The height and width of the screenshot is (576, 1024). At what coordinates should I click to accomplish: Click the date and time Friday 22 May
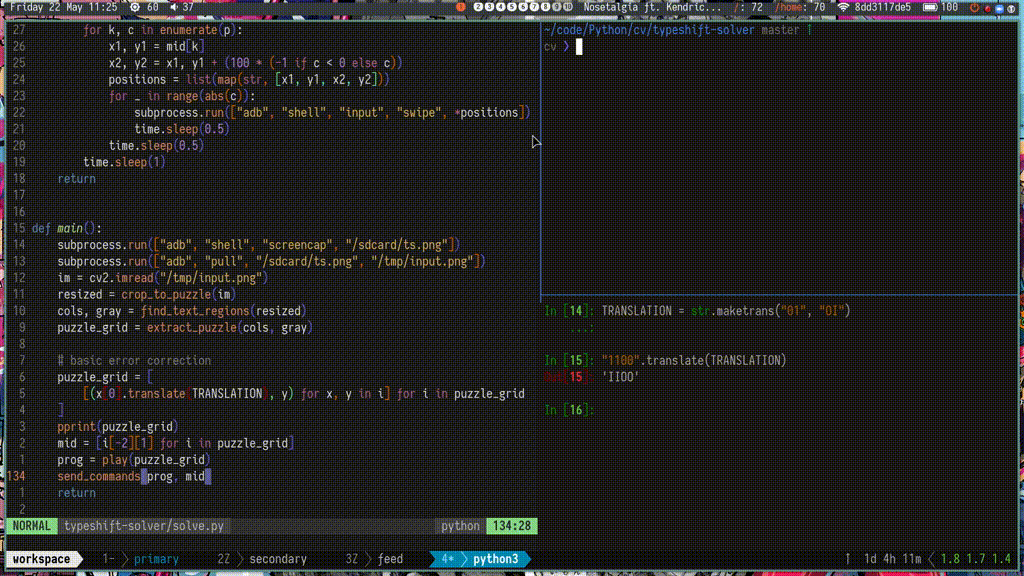64,7
